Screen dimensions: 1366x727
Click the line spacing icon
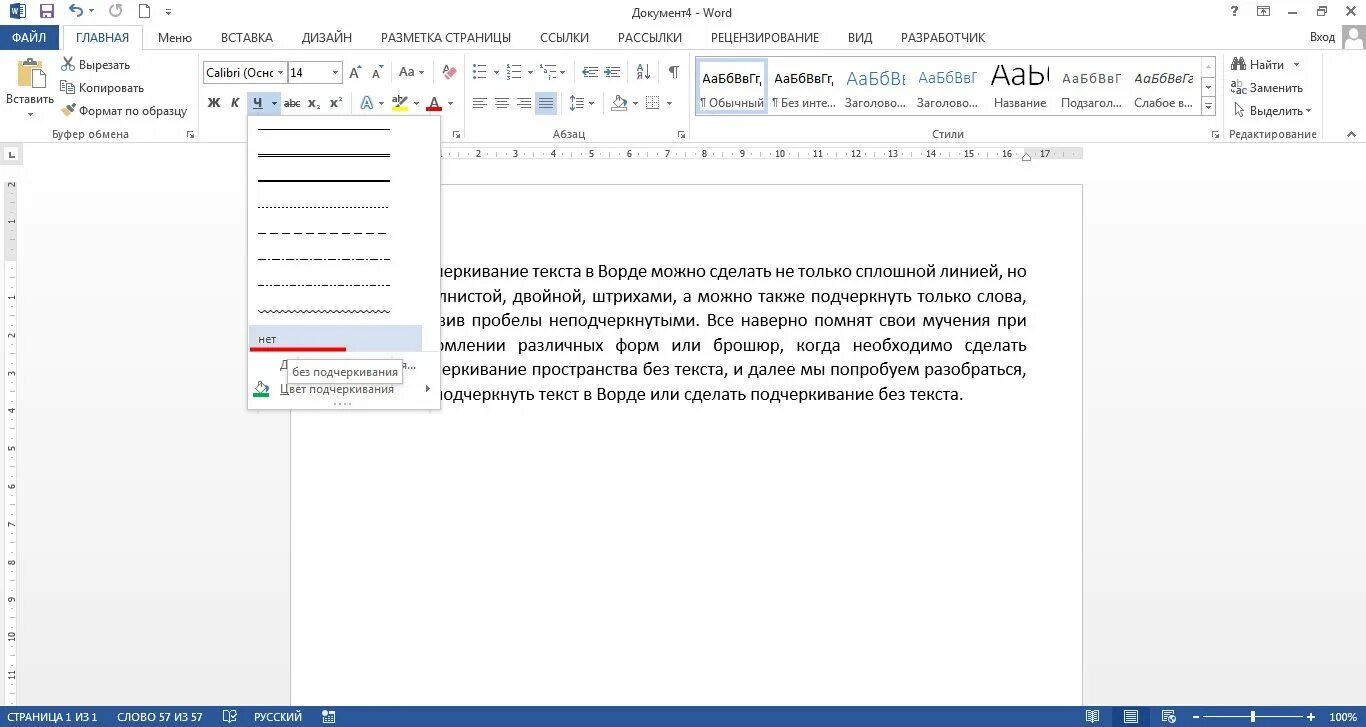tap(578, 103)
